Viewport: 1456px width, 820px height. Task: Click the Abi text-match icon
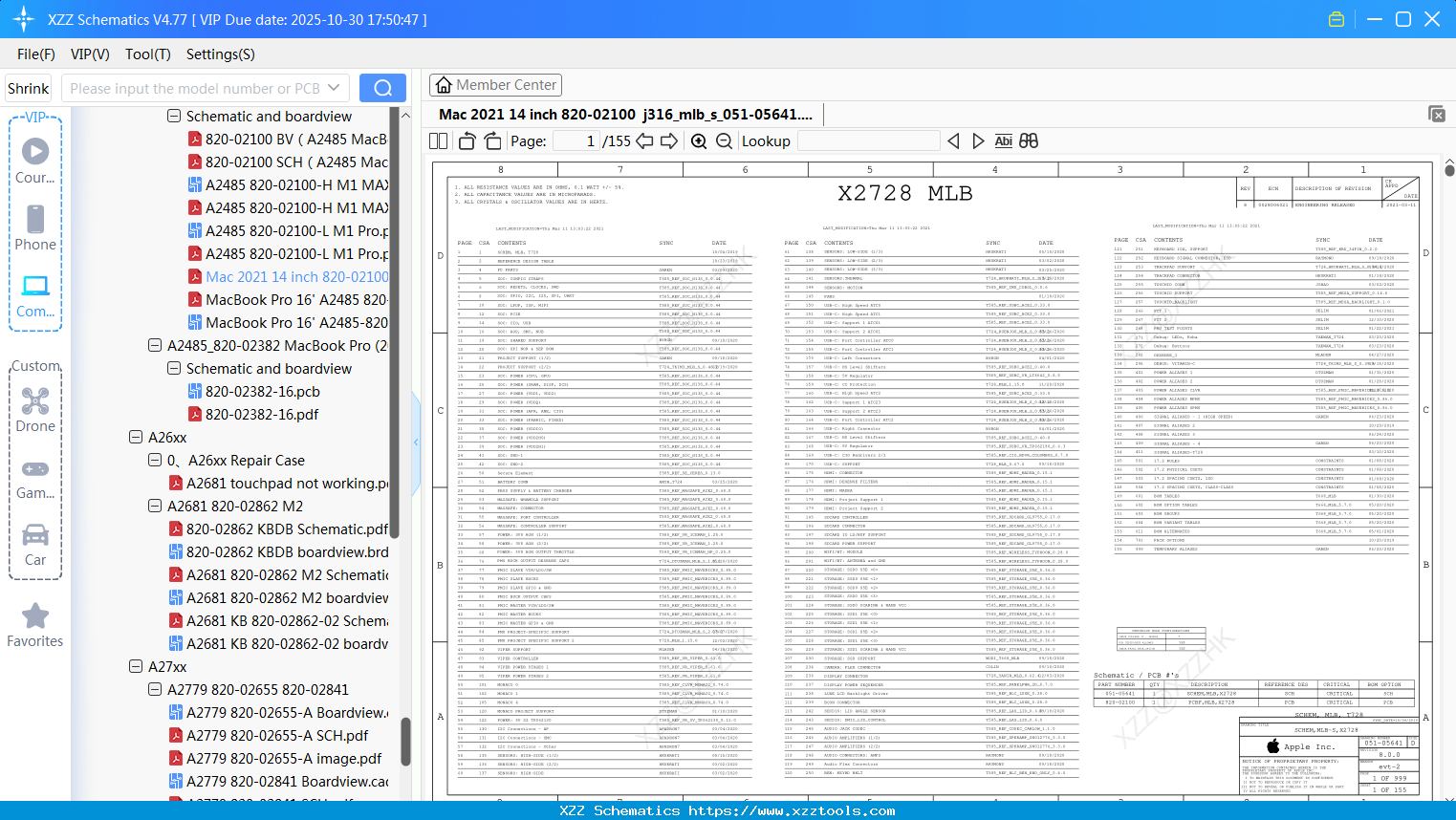(x=1003, y=141)
